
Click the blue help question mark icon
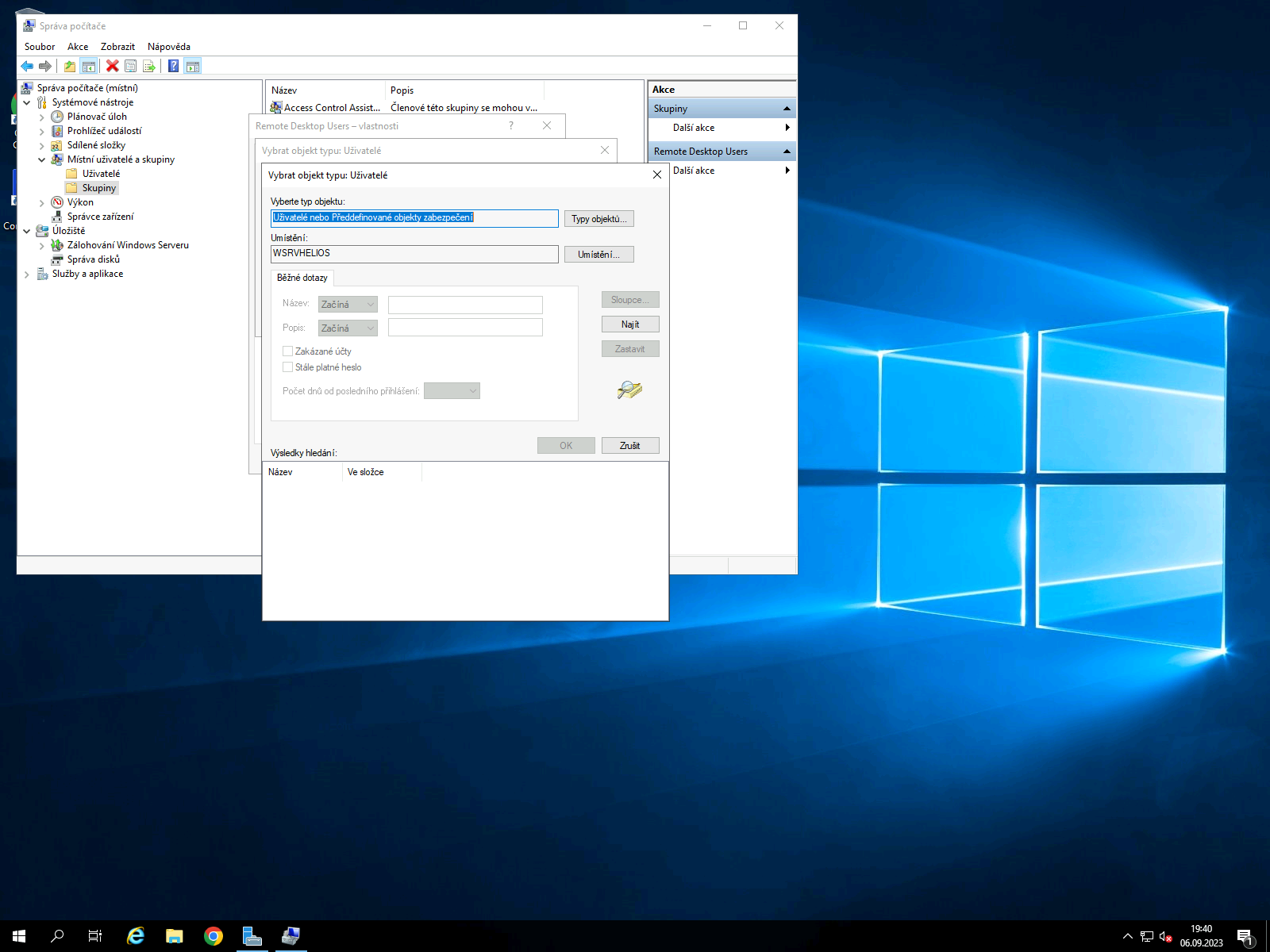[173, 66]
